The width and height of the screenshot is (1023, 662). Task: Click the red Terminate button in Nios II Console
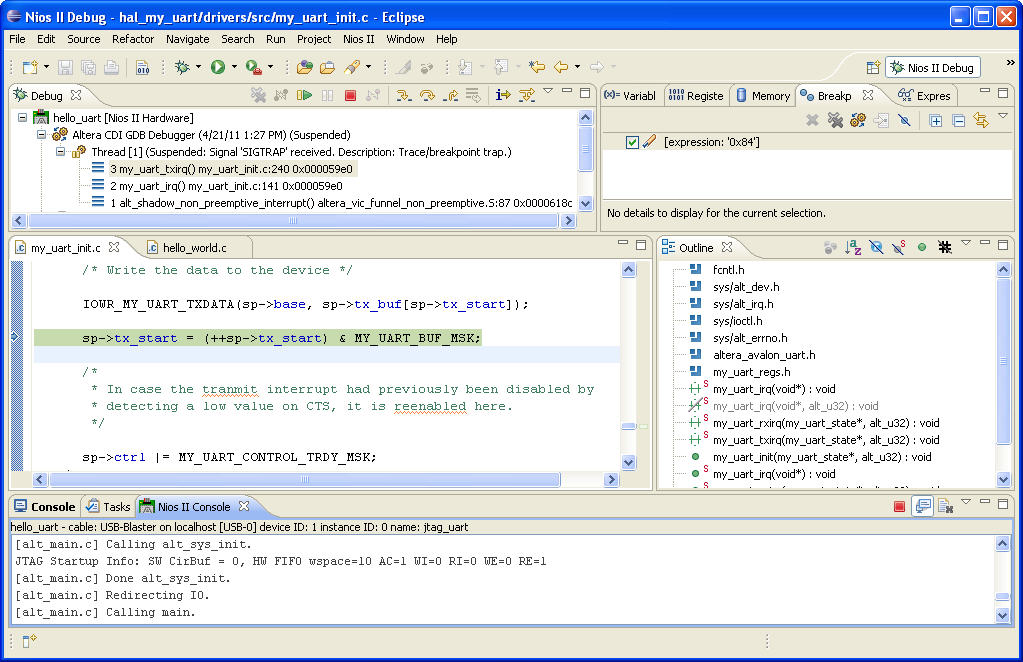point(899,506)
